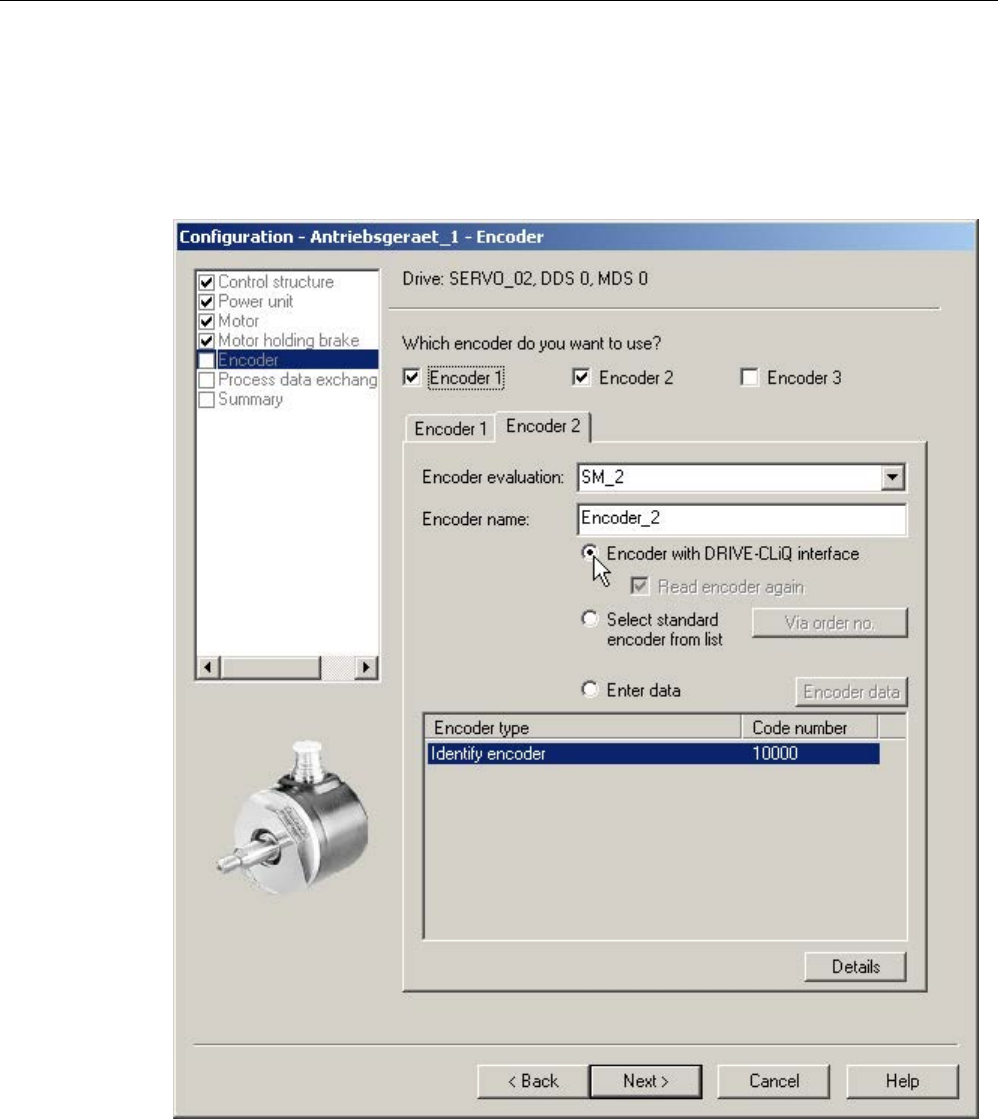The height and width of the screenshot is (1119, 998).
Task: Click the Code number column header
Action: tap(810, 727)
